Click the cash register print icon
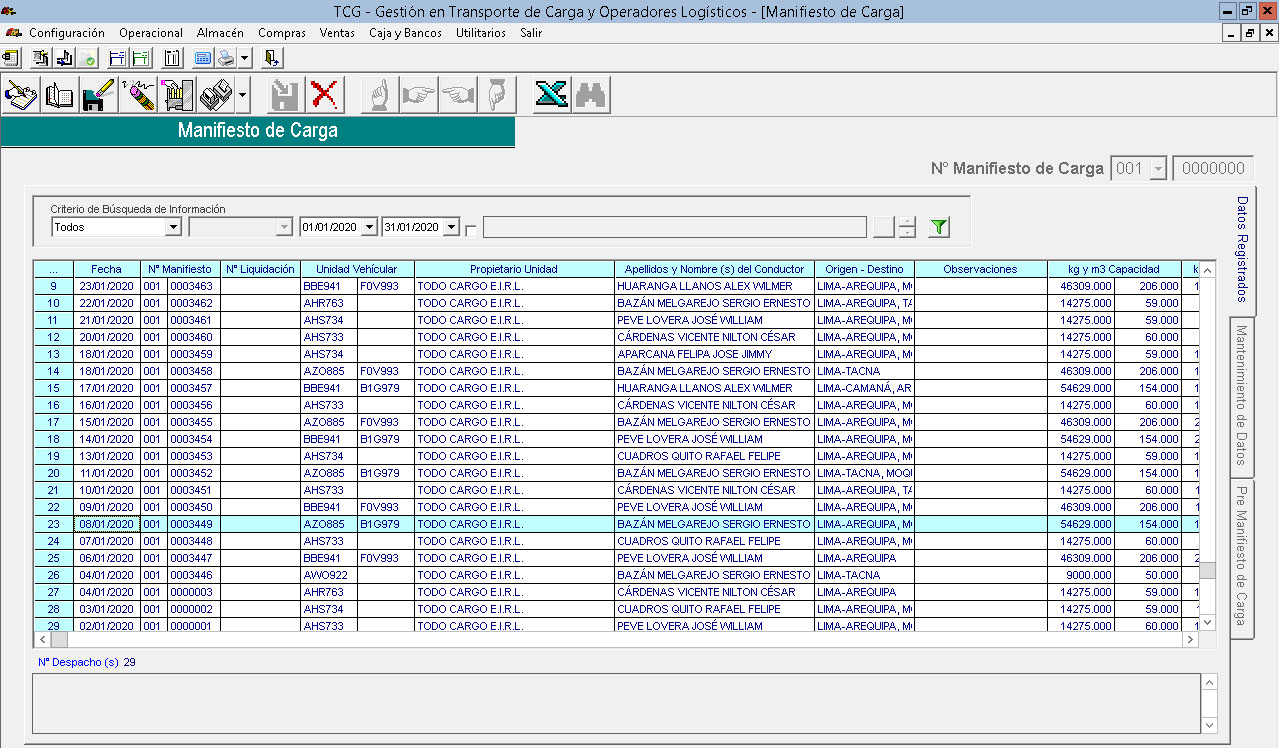Screen dimensions: 1279x748 pos(215,96)
